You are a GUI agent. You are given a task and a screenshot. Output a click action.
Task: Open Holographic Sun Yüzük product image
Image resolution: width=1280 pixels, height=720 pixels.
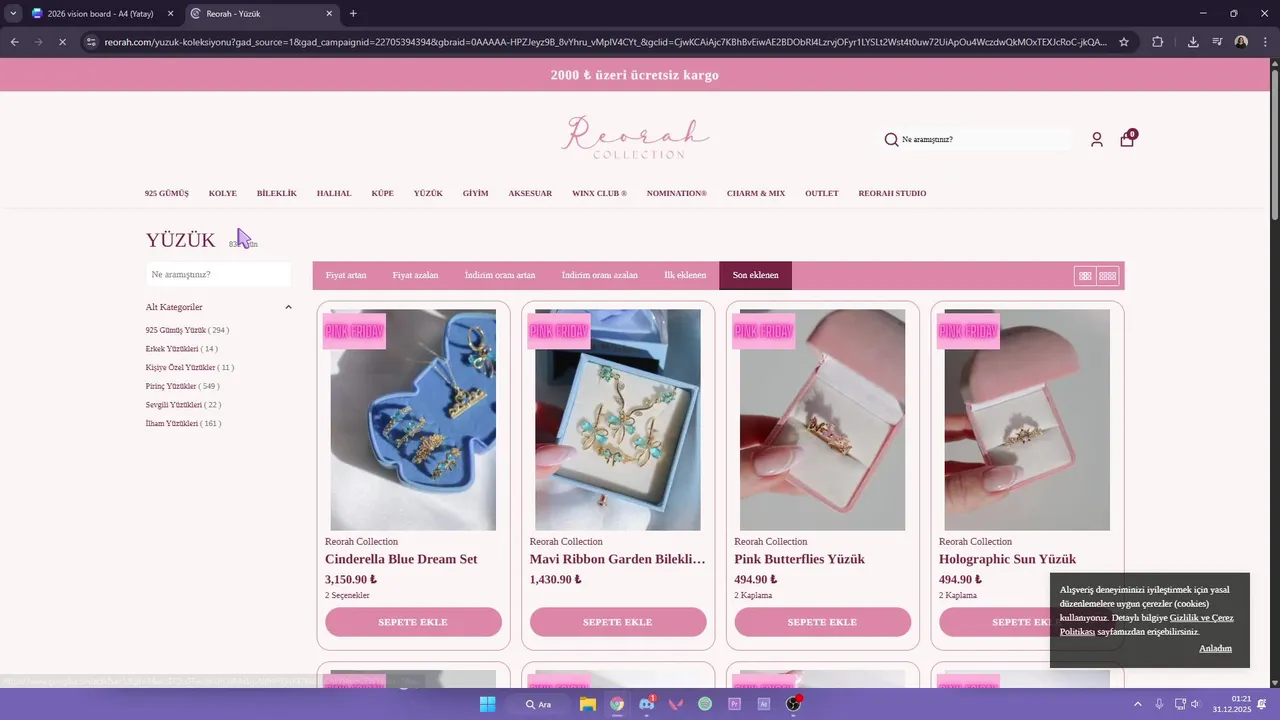(1027, 420)
